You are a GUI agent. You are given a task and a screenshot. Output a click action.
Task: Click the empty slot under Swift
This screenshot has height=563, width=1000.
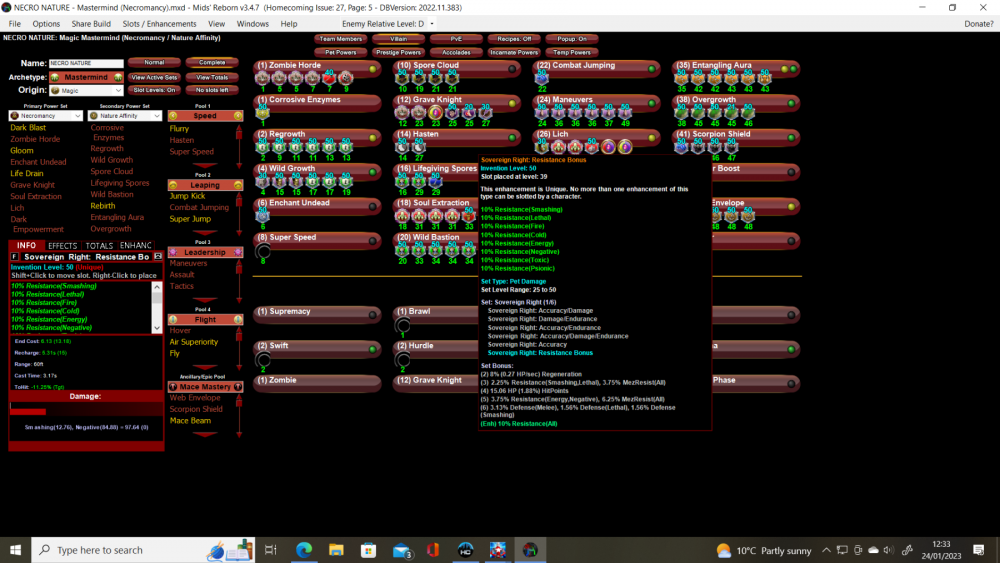262,360
